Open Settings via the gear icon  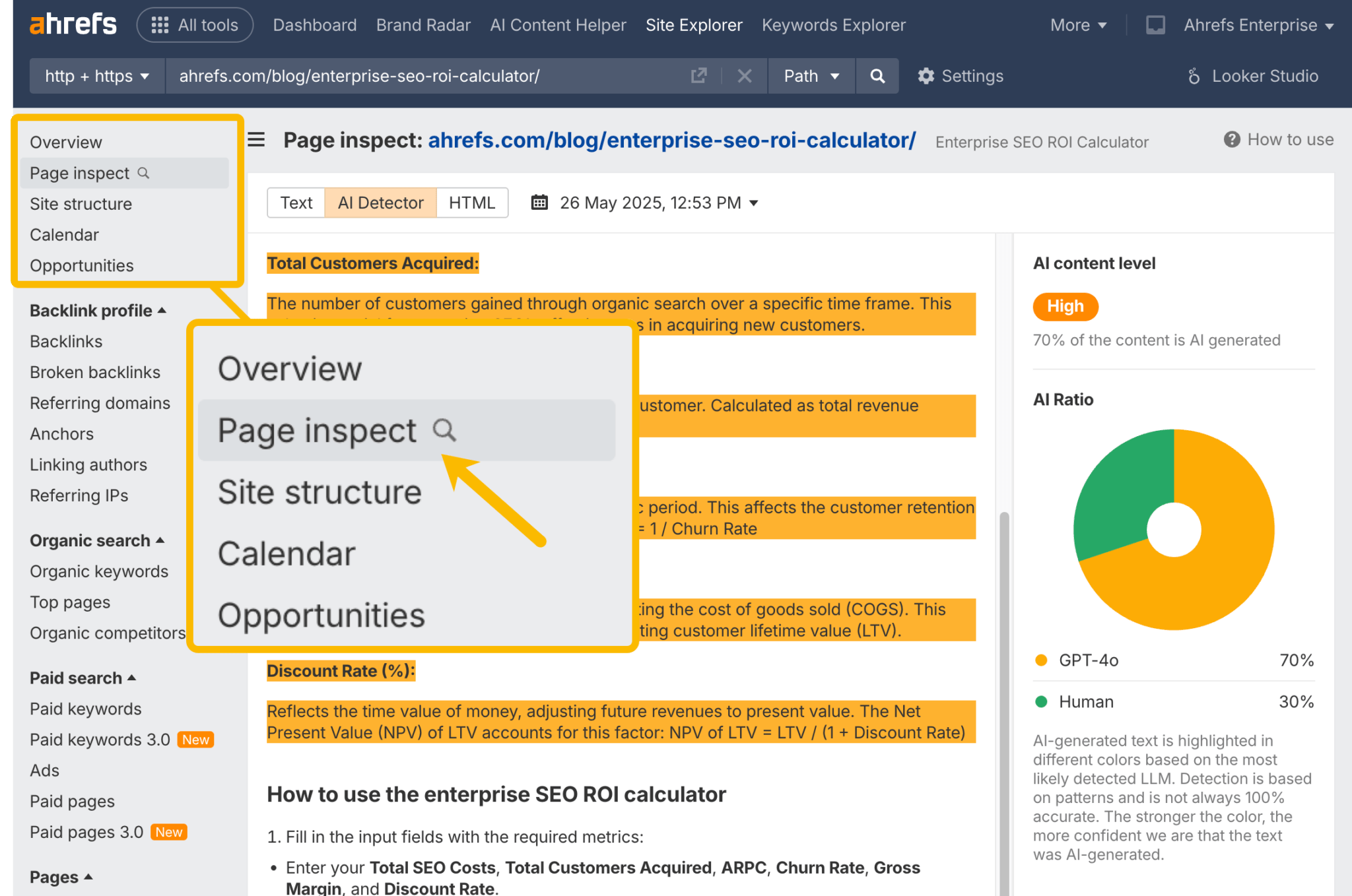coord(926,76)
